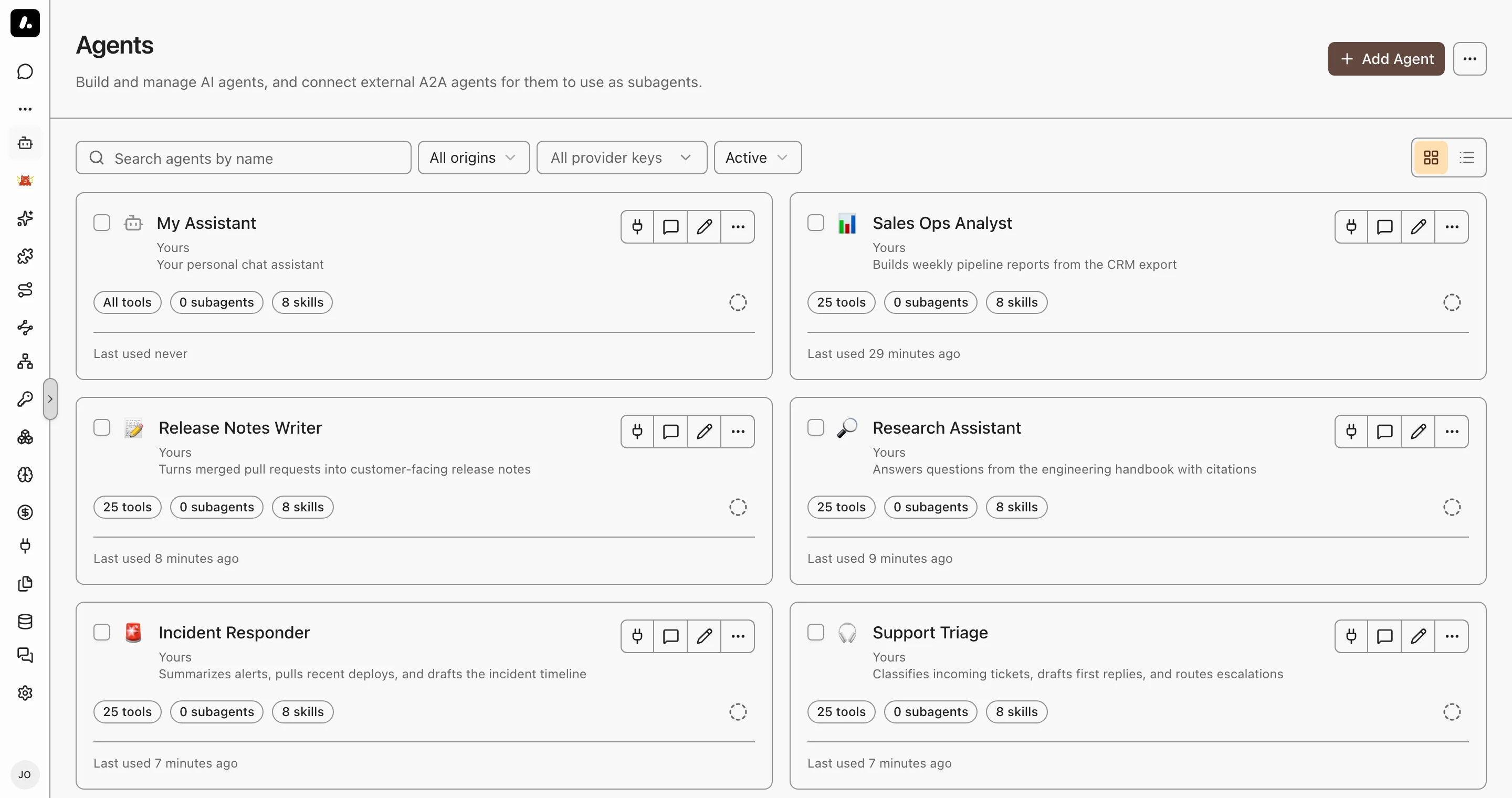Select the Sales Ops Analyst checkbox
Screen dimensions: 1512x798
pos(816,223)
